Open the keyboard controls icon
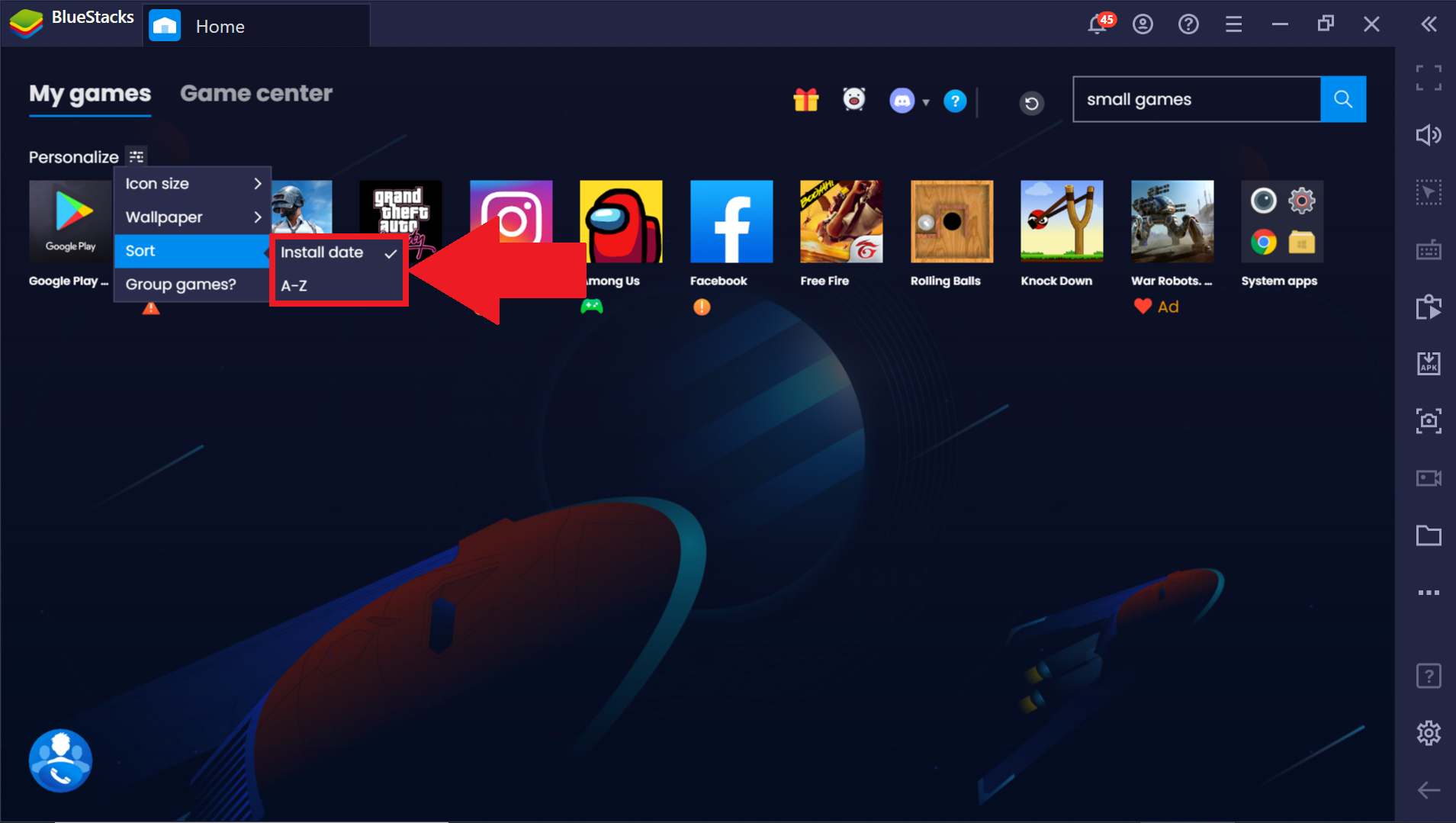The width and height of the screenshot is (1456, 823). pos(1429,249)
